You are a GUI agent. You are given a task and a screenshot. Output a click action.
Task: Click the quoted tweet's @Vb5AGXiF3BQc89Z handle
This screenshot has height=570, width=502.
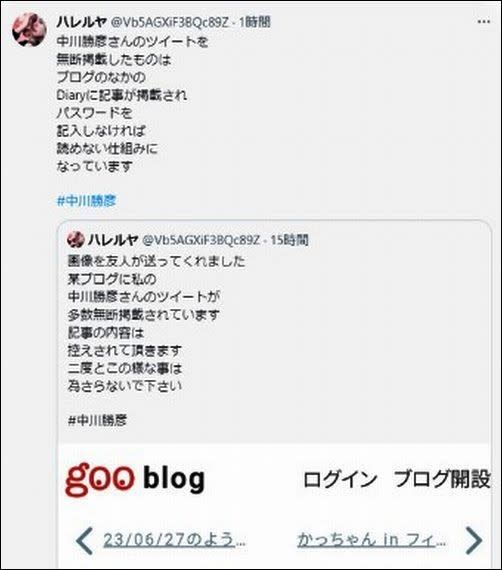pos(201,240)
